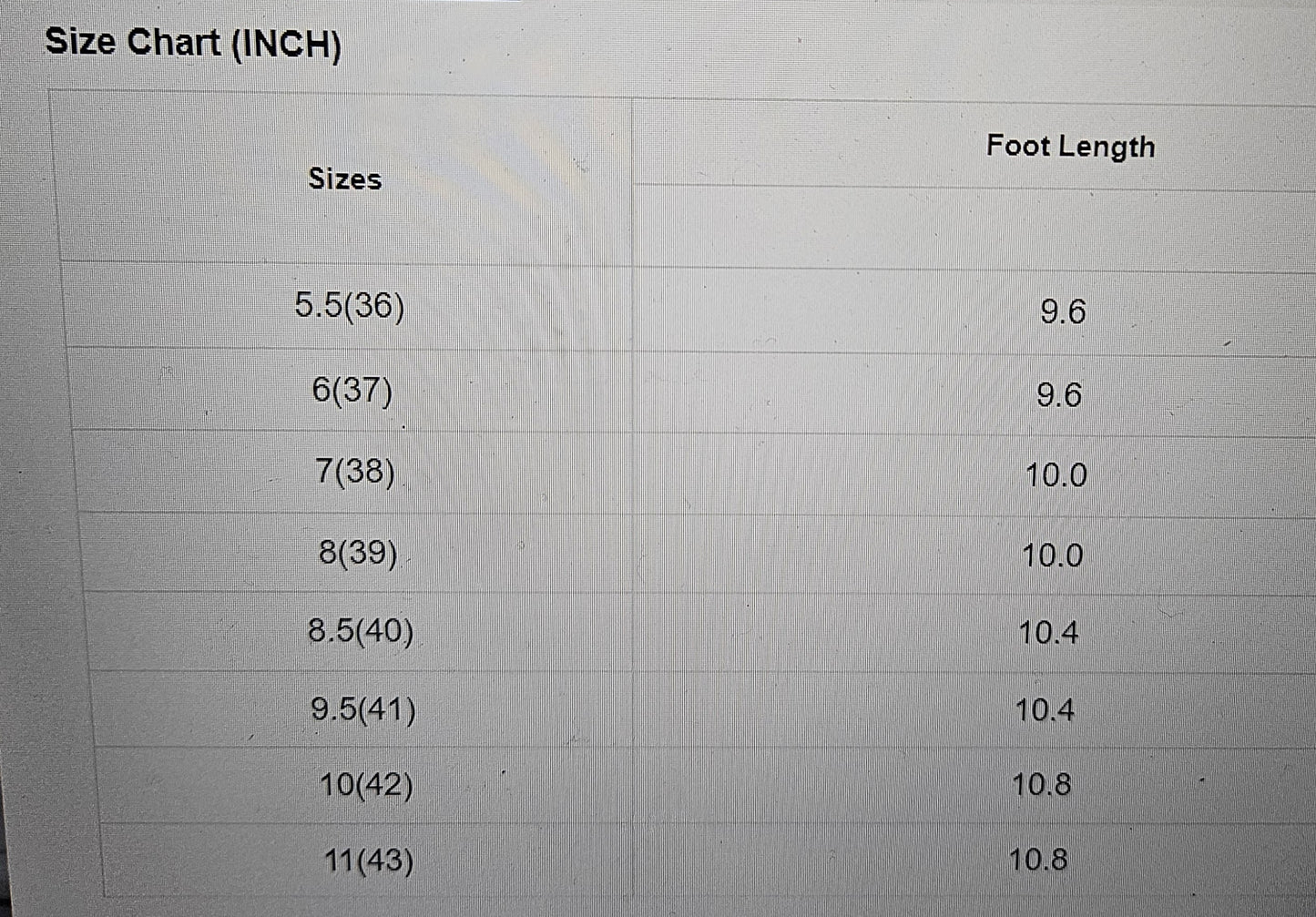1316x917 pixels.
Task: Select the 8.5(40) size cell
Action: coord(361,630)
